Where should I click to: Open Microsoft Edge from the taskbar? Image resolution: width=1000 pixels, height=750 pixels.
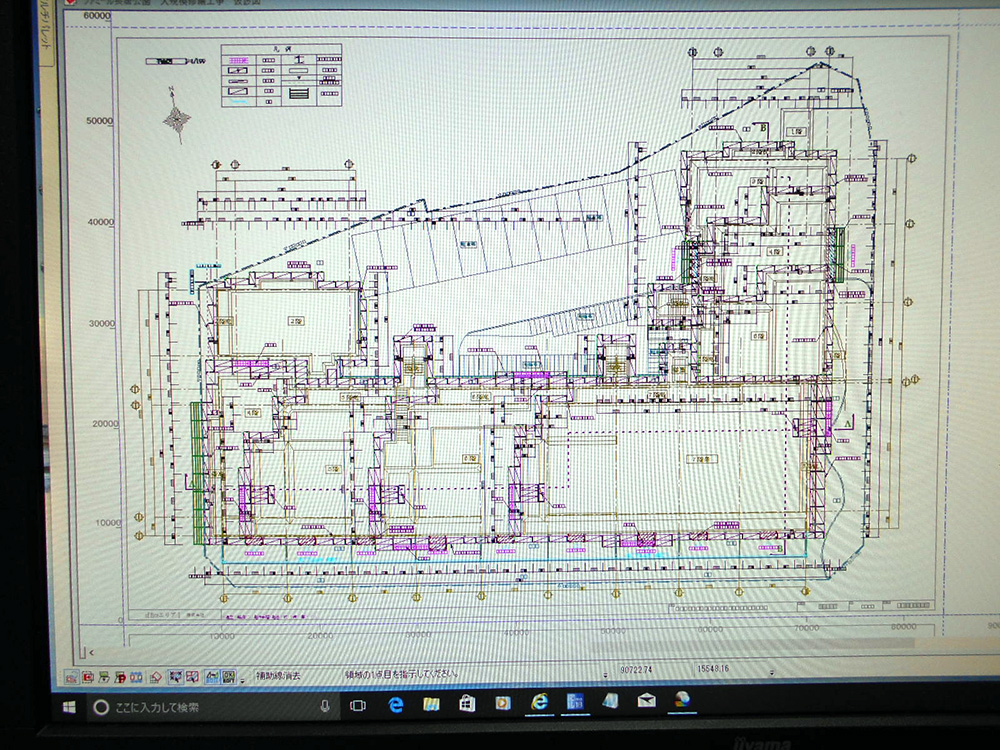(x=396, y=705)
